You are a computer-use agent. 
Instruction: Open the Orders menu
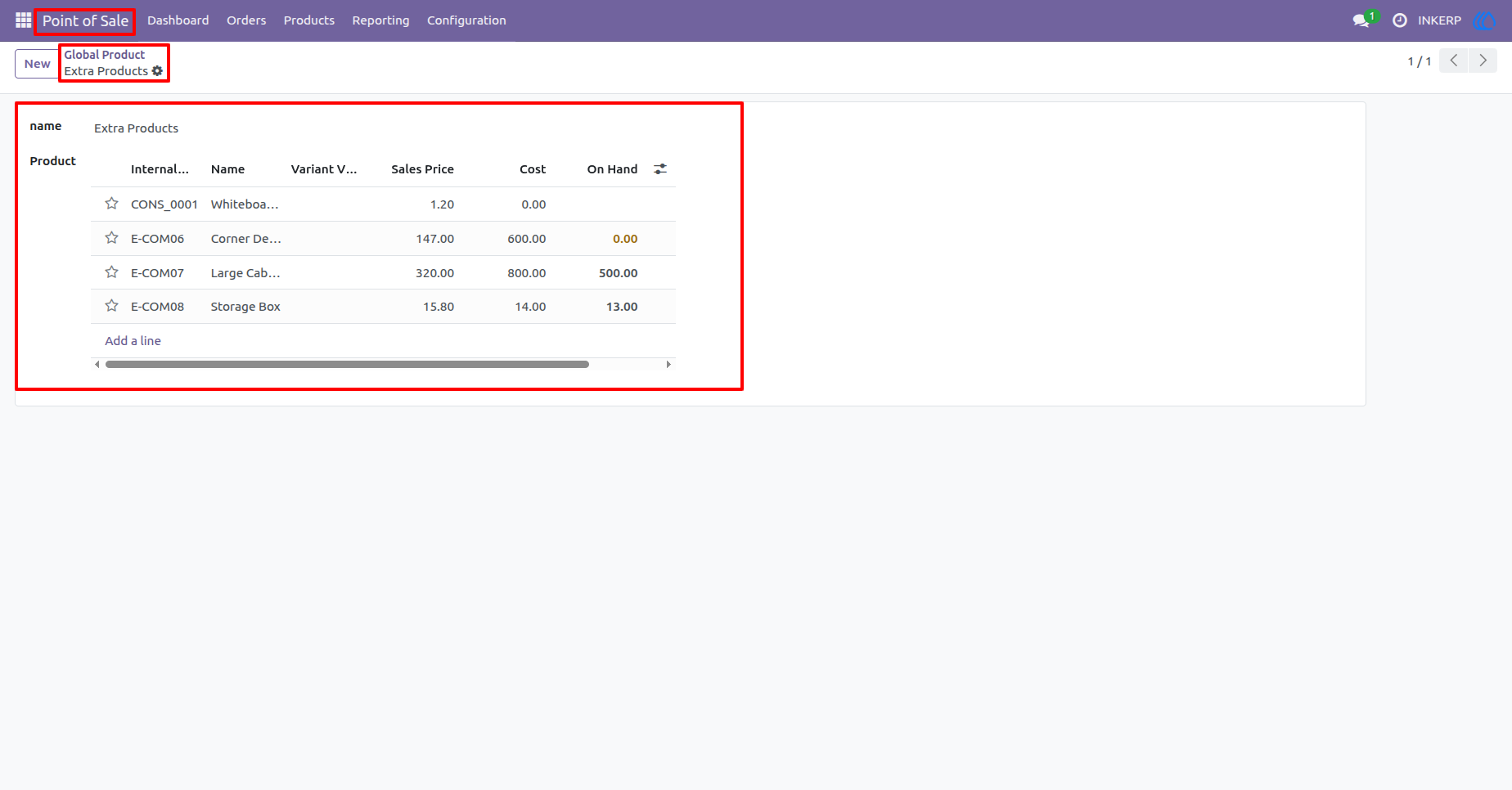tap(246, 20)
